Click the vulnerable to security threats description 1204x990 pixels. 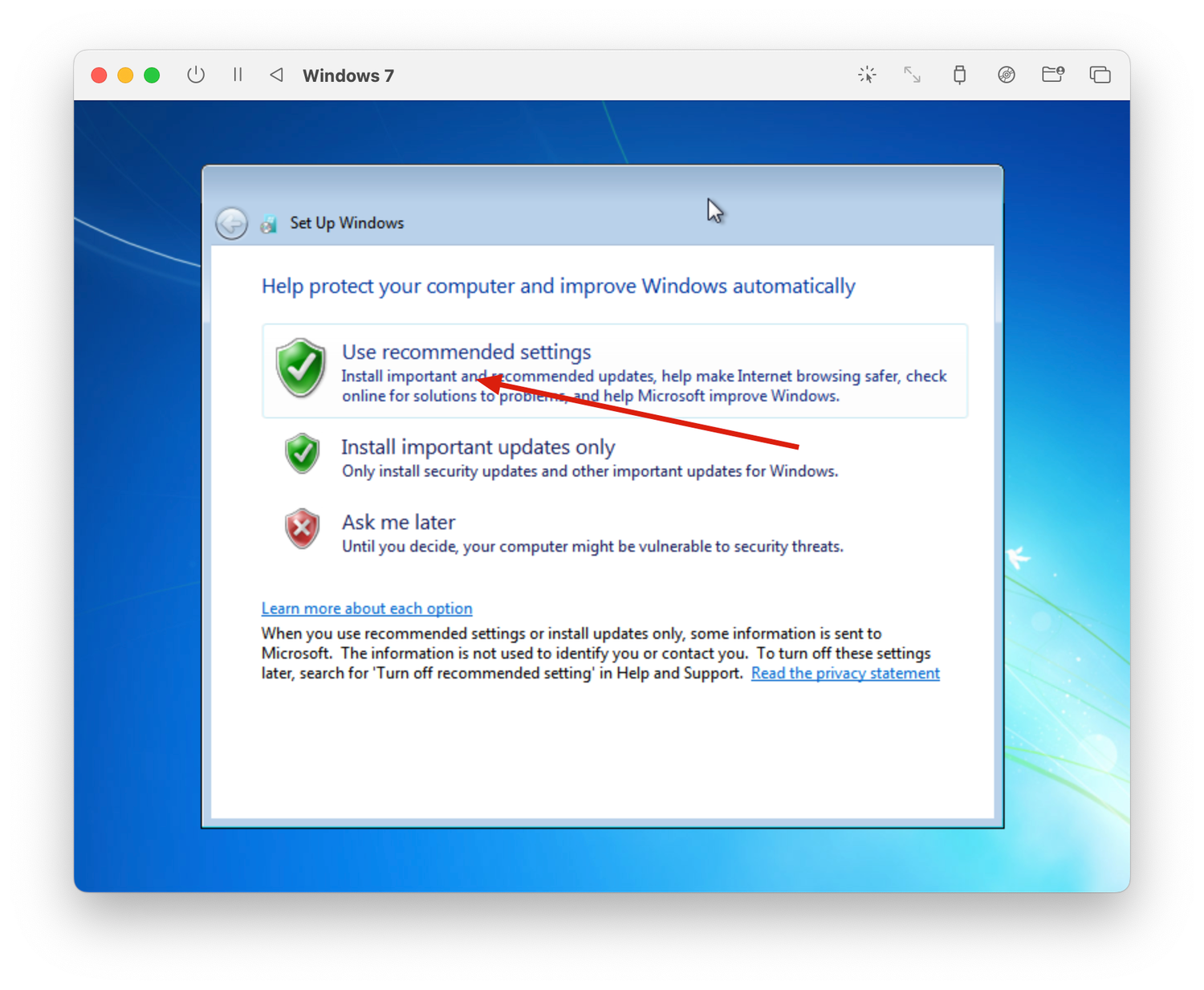point(592,547)
